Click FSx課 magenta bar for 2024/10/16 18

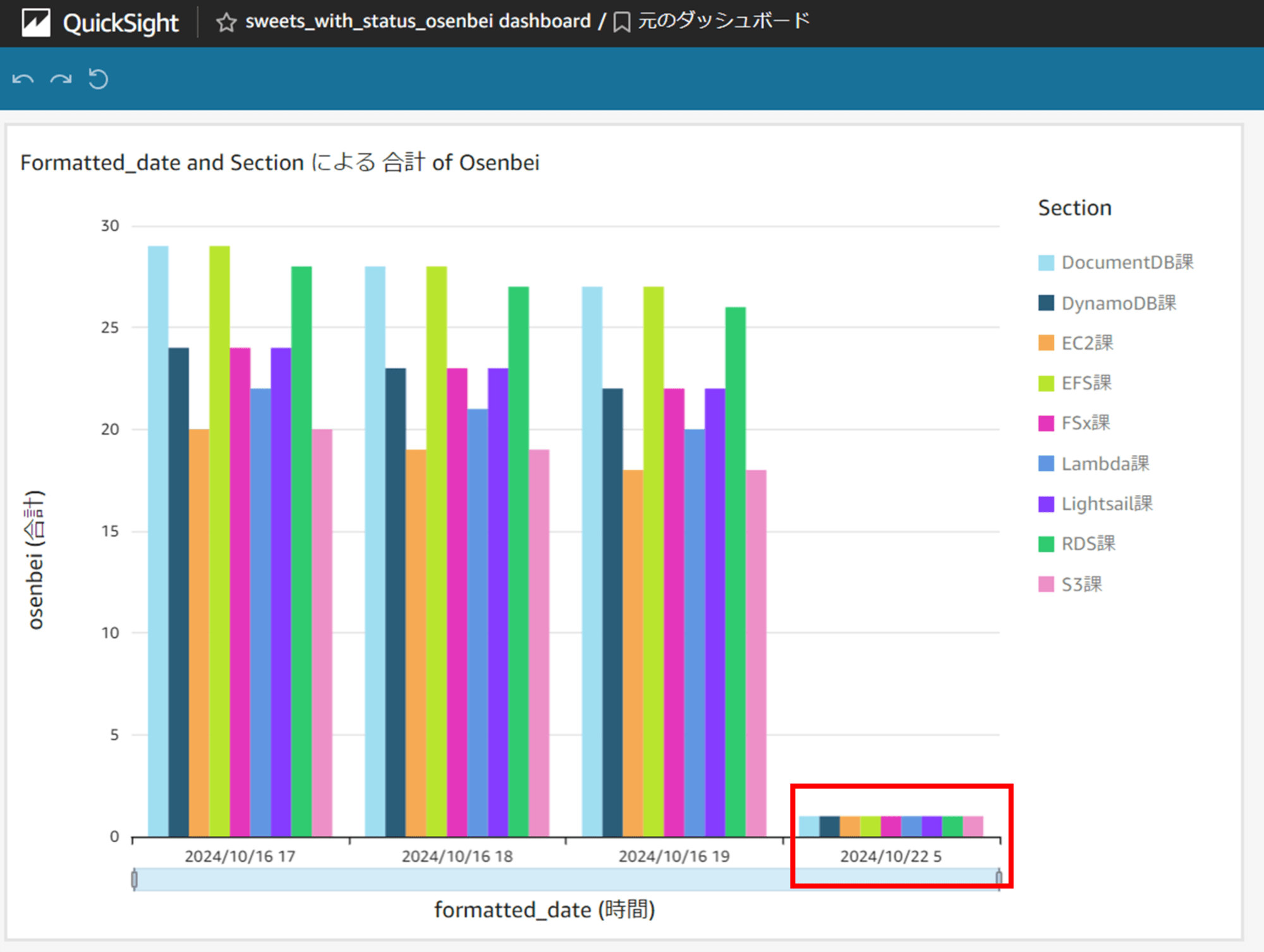click(x=457, y=602)
